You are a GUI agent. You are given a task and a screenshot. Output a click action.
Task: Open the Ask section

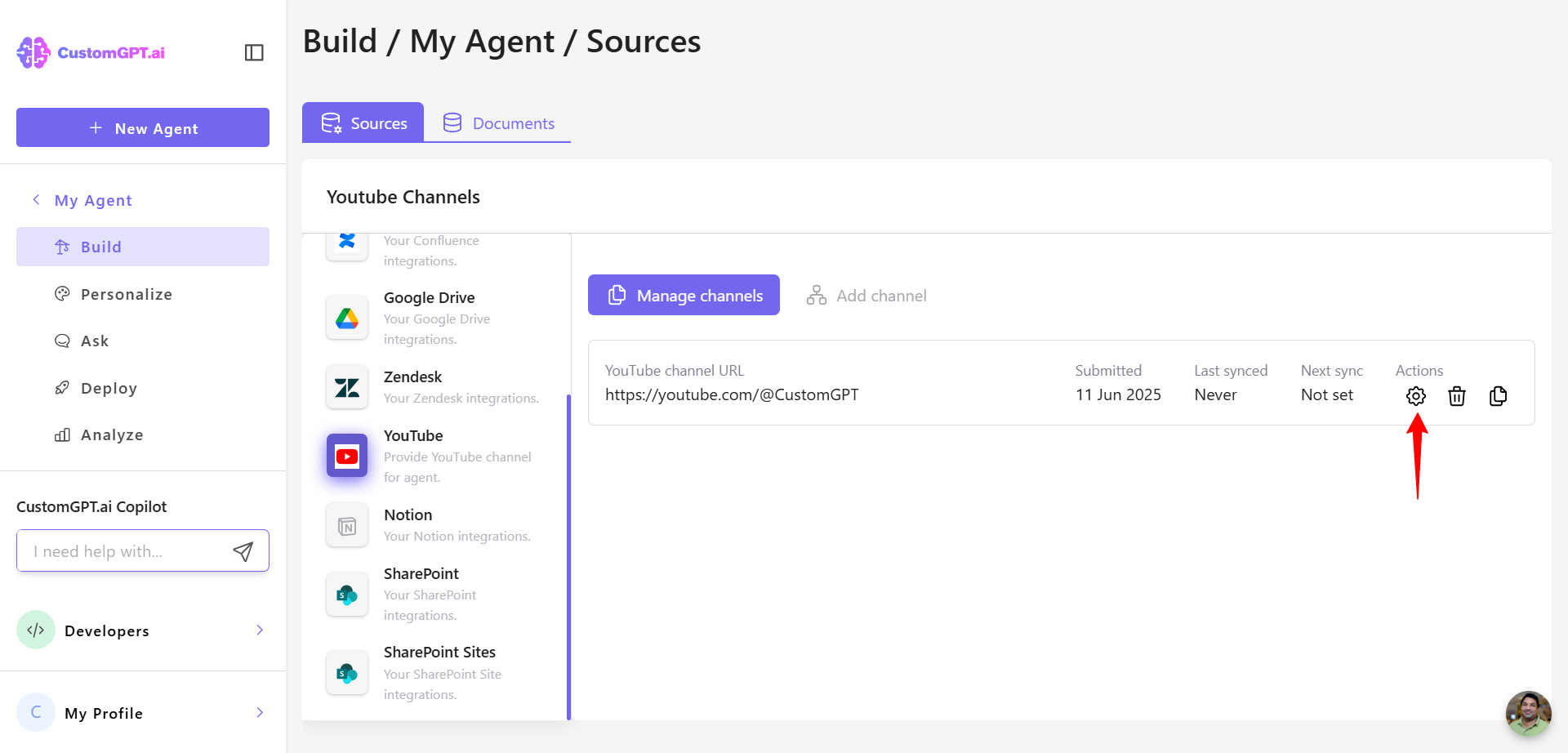coord(143,341)
